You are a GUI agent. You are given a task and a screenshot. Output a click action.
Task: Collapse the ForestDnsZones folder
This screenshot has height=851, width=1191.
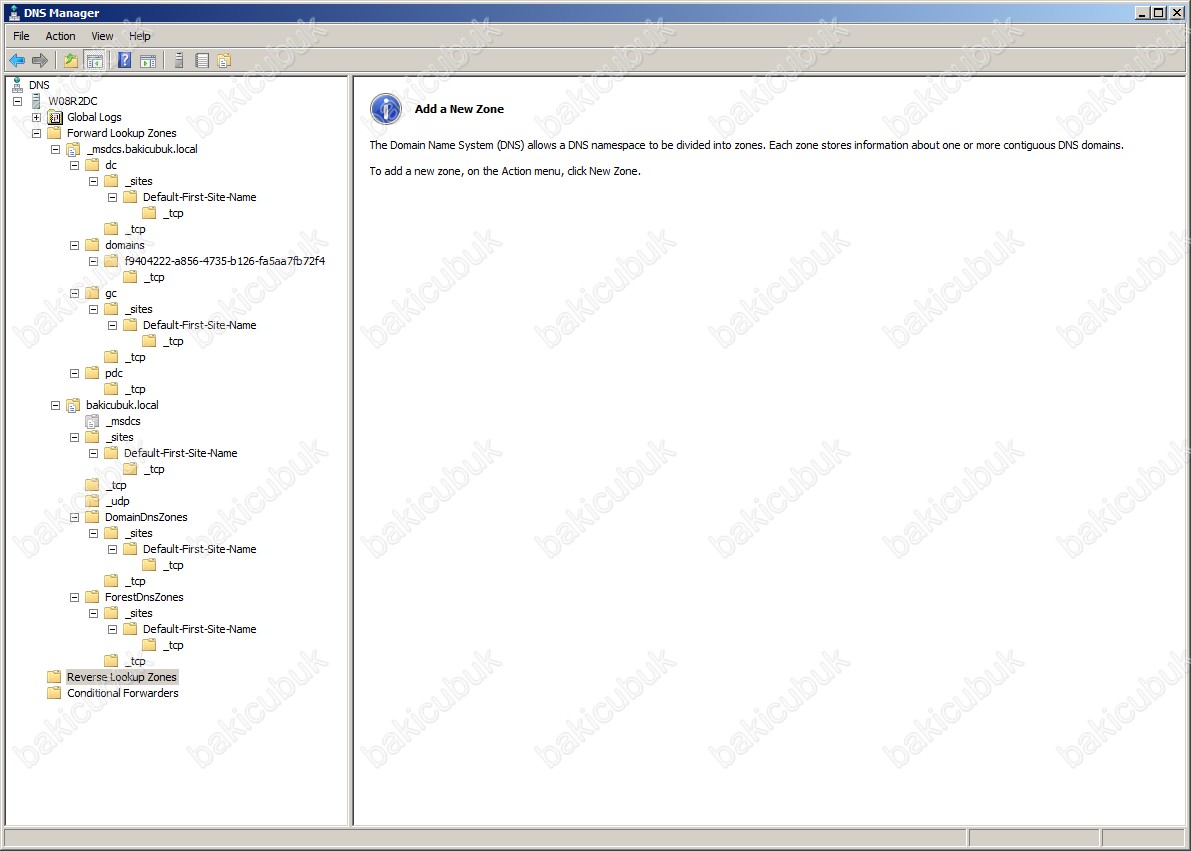pyautogui.click(x=75, y=597)
